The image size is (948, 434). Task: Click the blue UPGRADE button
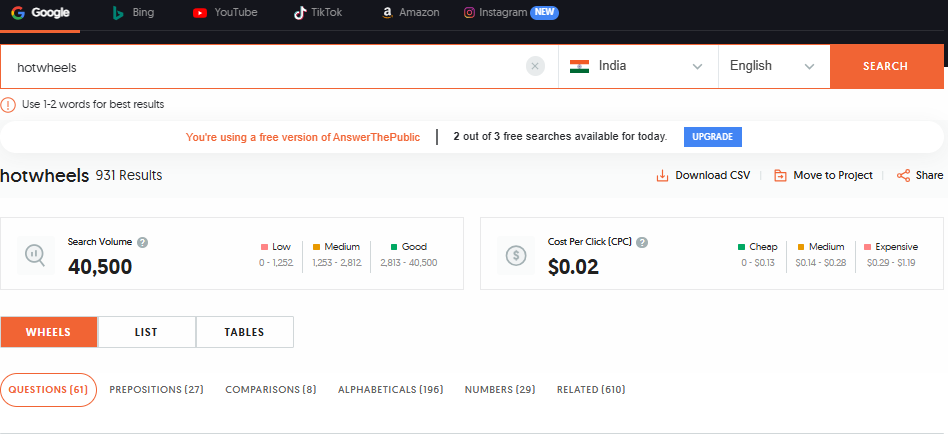[713, 137]
